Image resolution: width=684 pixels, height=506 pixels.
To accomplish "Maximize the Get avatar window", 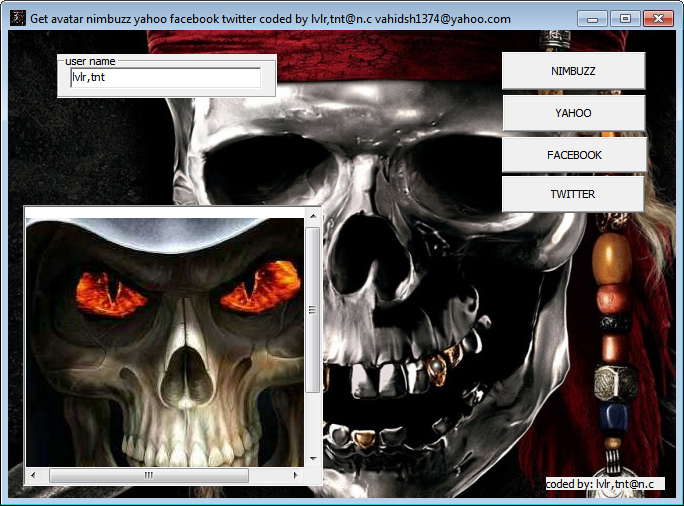I will (625, 19).
